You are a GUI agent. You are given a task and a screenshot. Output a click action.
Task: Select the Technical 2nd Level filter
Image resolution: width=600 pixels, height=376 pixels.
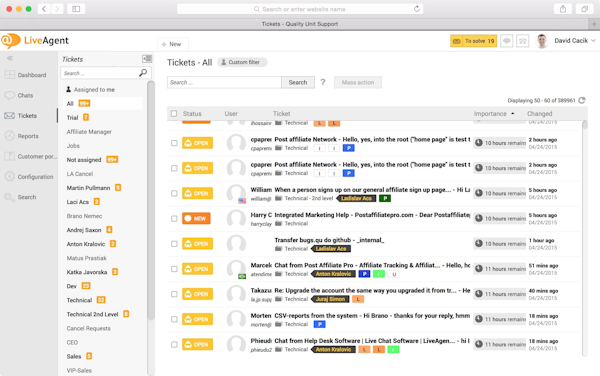click(98, 314)
